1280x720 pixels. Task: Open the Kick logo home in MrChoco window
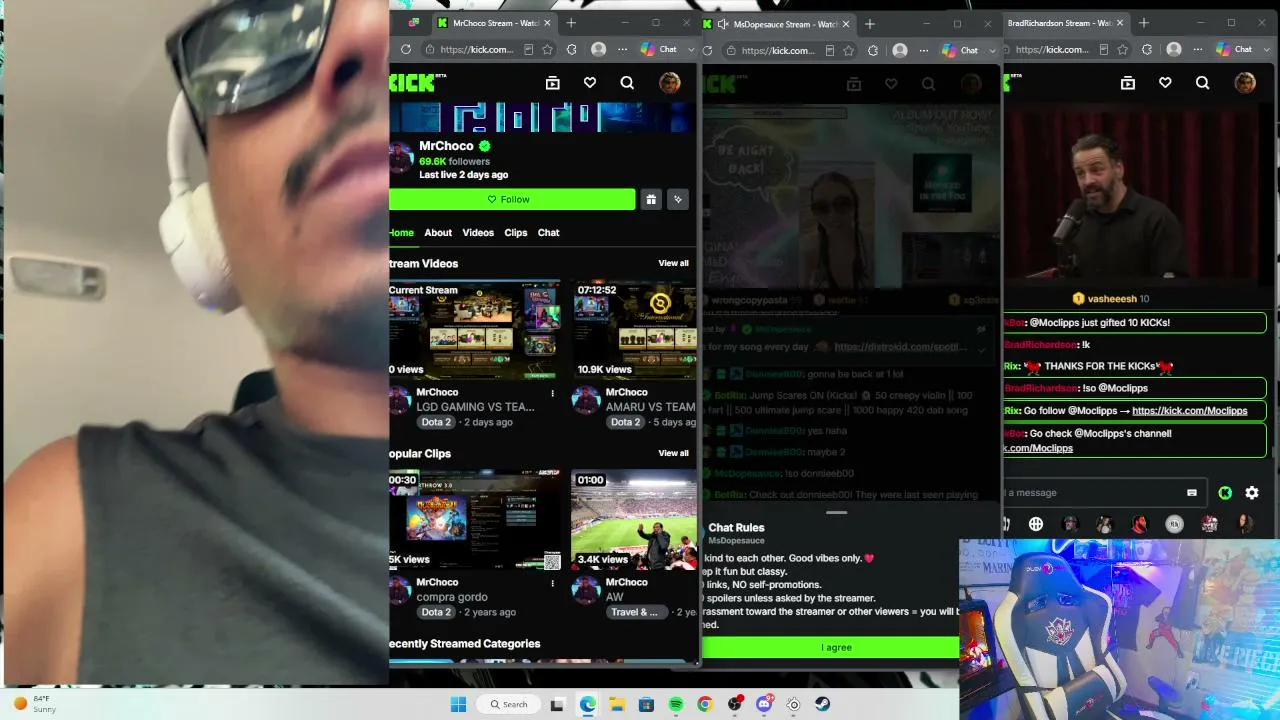click(415, 83)
